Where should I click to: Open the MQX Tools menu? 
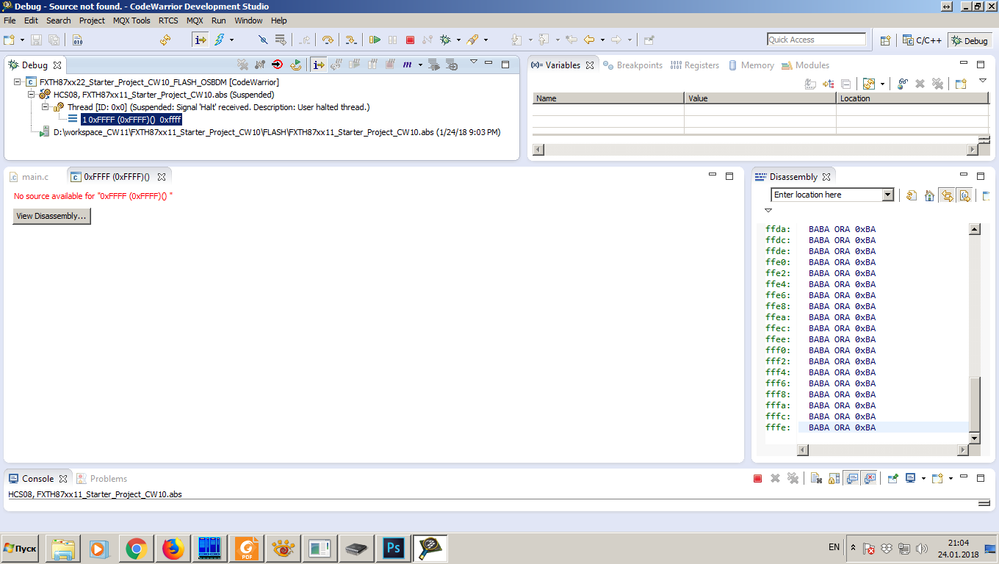(x=131, y=20)
